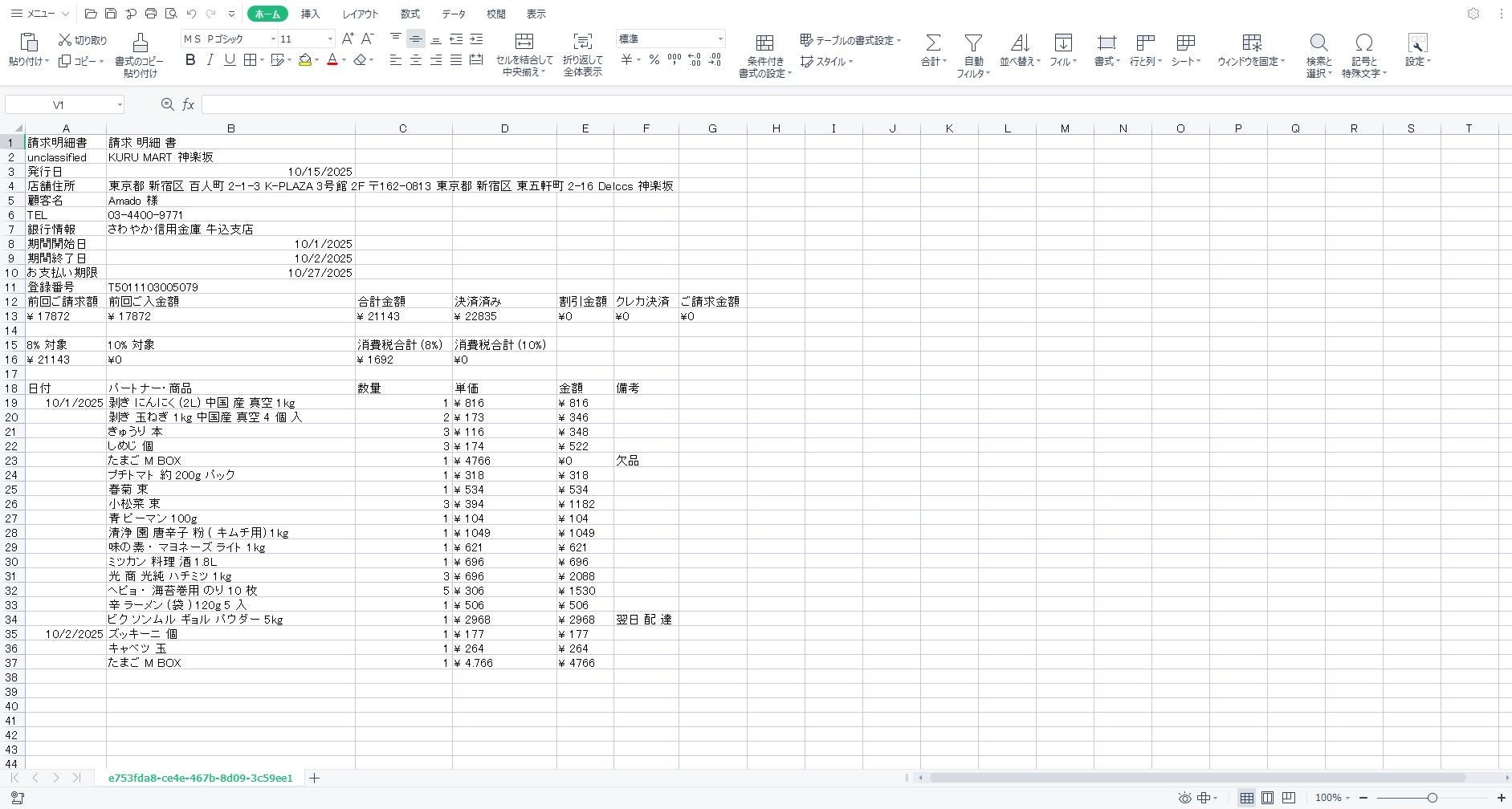Save the workbook with the save icon

pos(111,14)
